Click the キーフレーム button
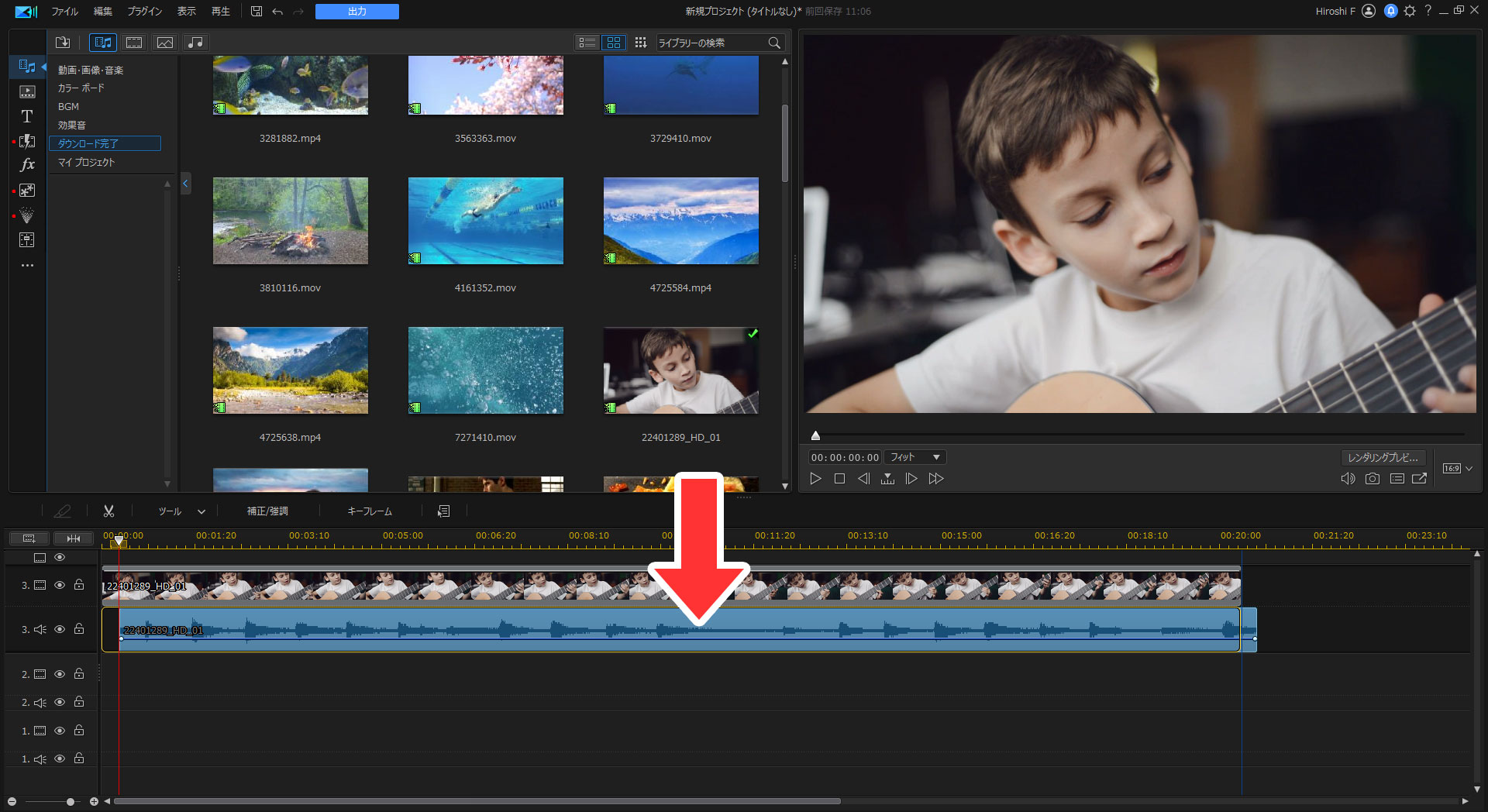This screenshot has width=1488, height=812. tap(370, 511)
